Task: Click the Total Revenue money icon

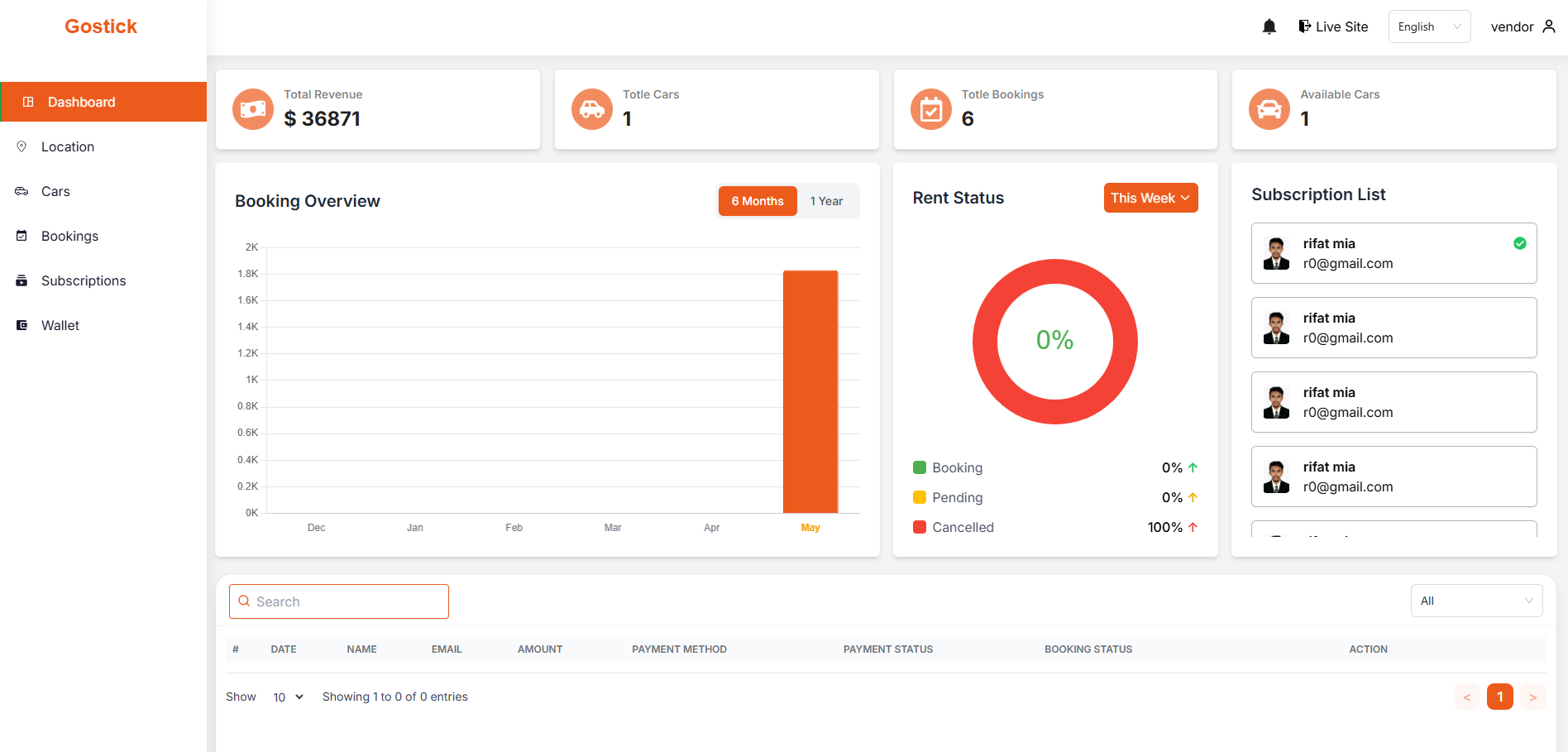Action: (x=253, y=109)
